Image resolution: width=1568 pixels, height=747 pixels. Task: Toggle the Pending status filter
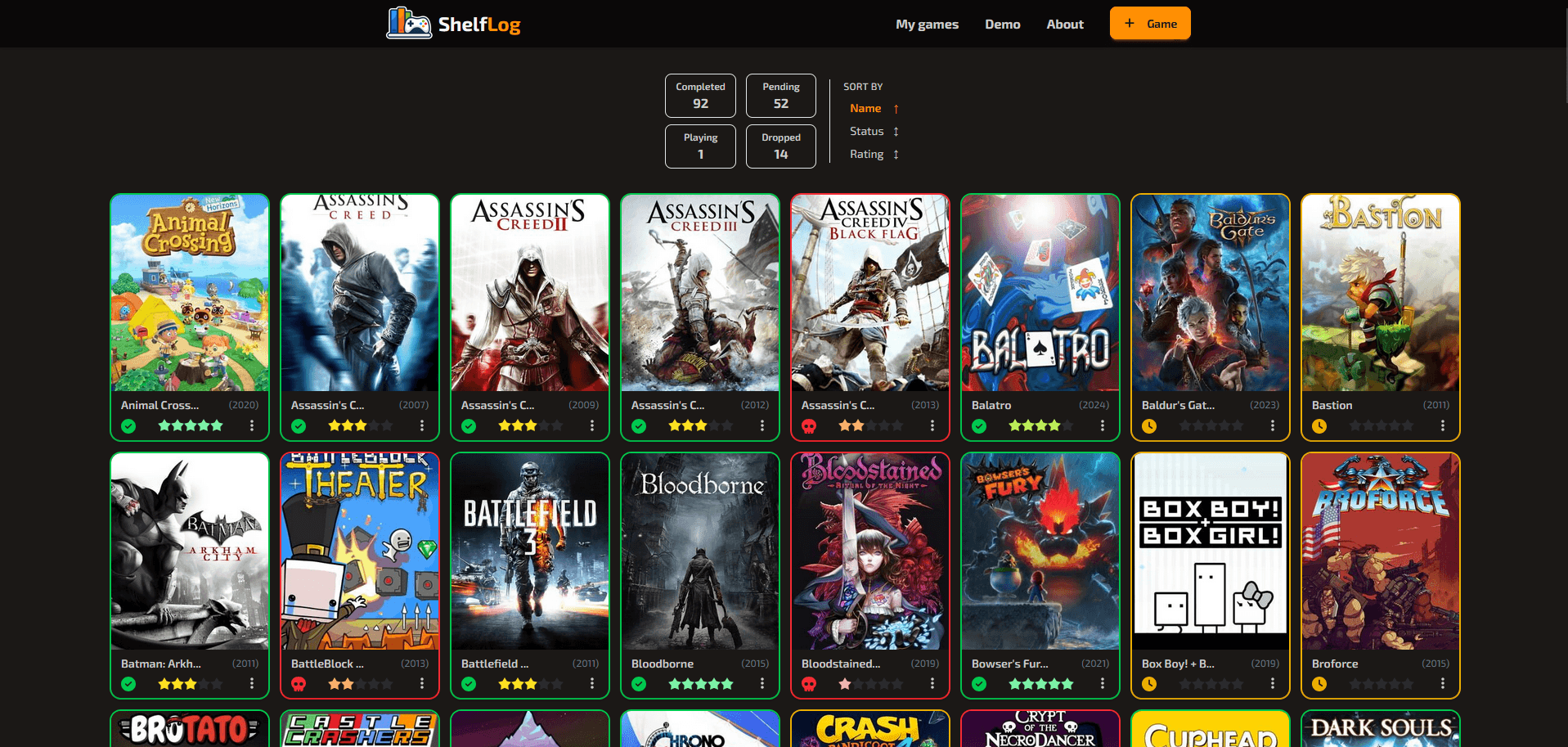click(780, 96)
